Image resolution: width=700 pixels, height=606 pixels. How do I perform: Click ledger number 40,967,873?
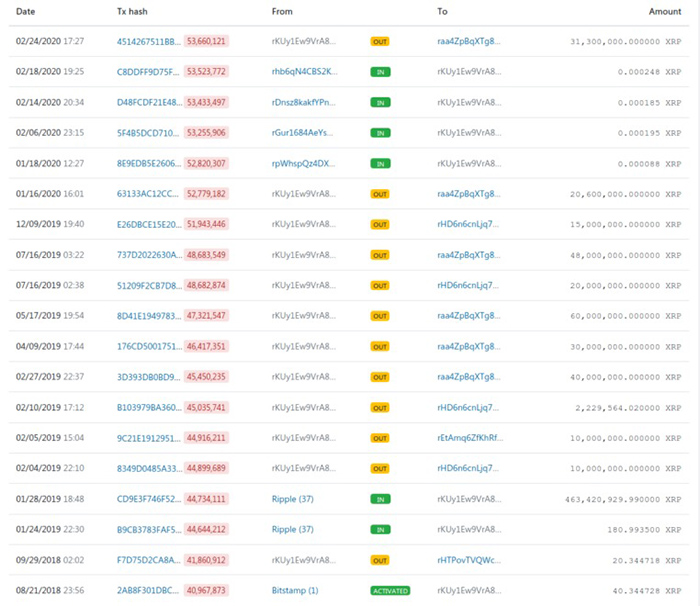pos(206,590)
